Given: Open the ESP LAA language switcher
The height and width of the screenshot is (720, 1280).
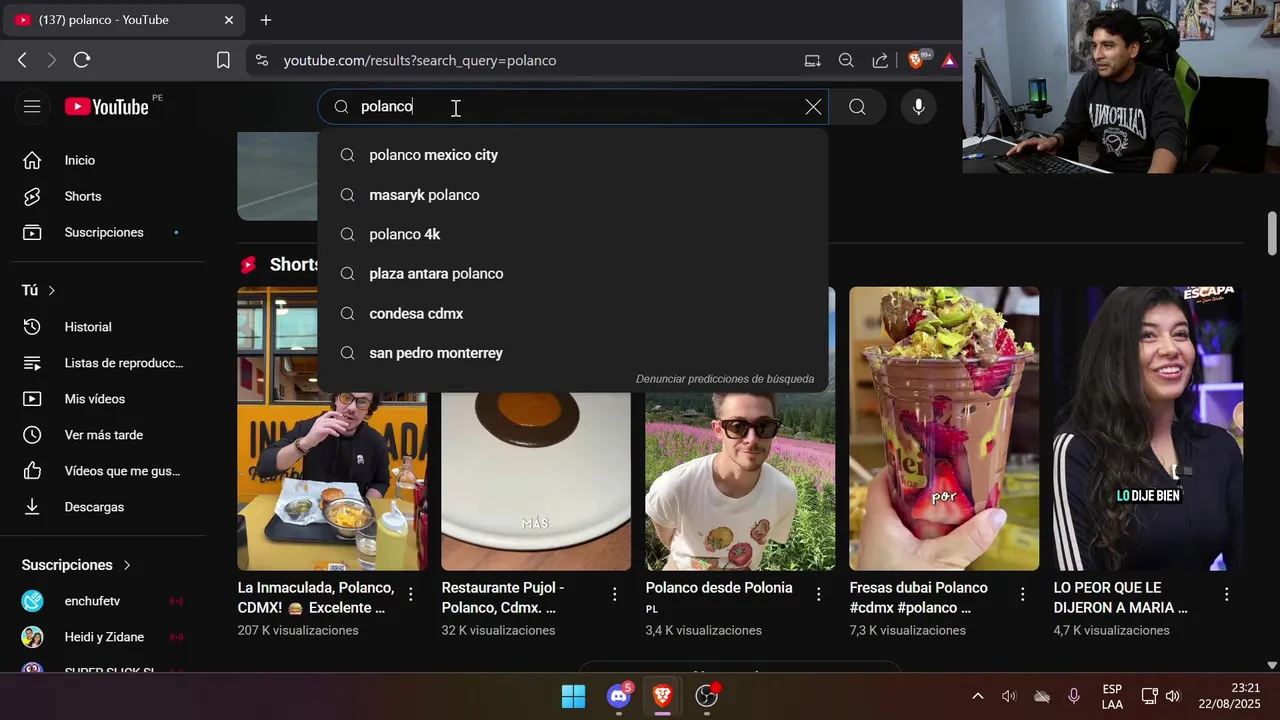Looking at the screenshot, I should pos(1112,696).
